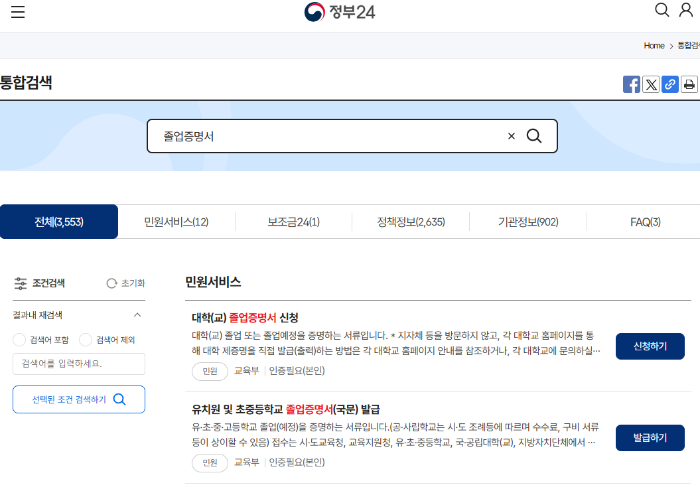The image size is (700, 487).
Task: Click the Home breadcrumb link
Action: (654, 46)
